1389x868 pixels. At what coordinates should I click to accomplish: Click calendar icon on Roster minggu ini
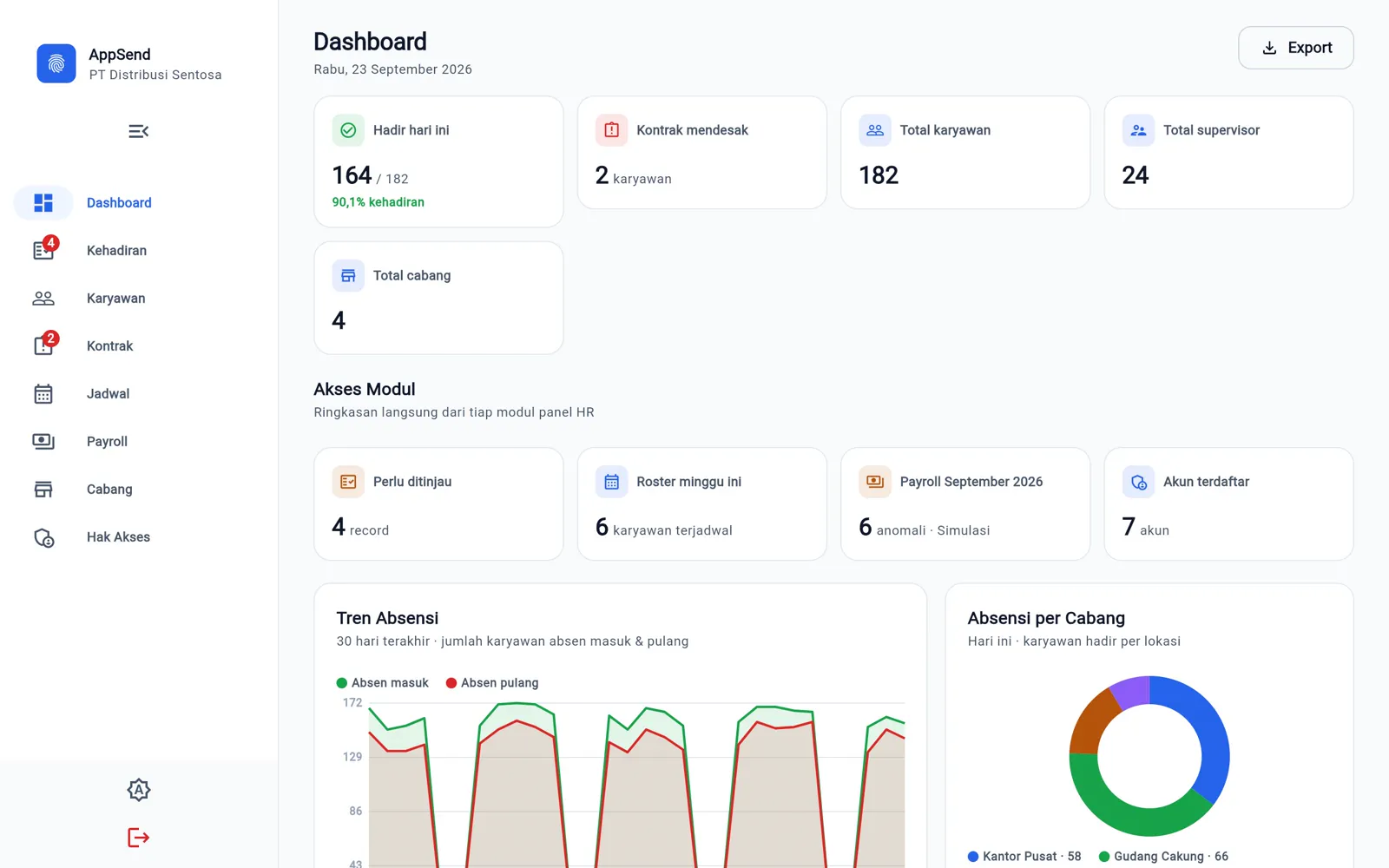point(611,482)
